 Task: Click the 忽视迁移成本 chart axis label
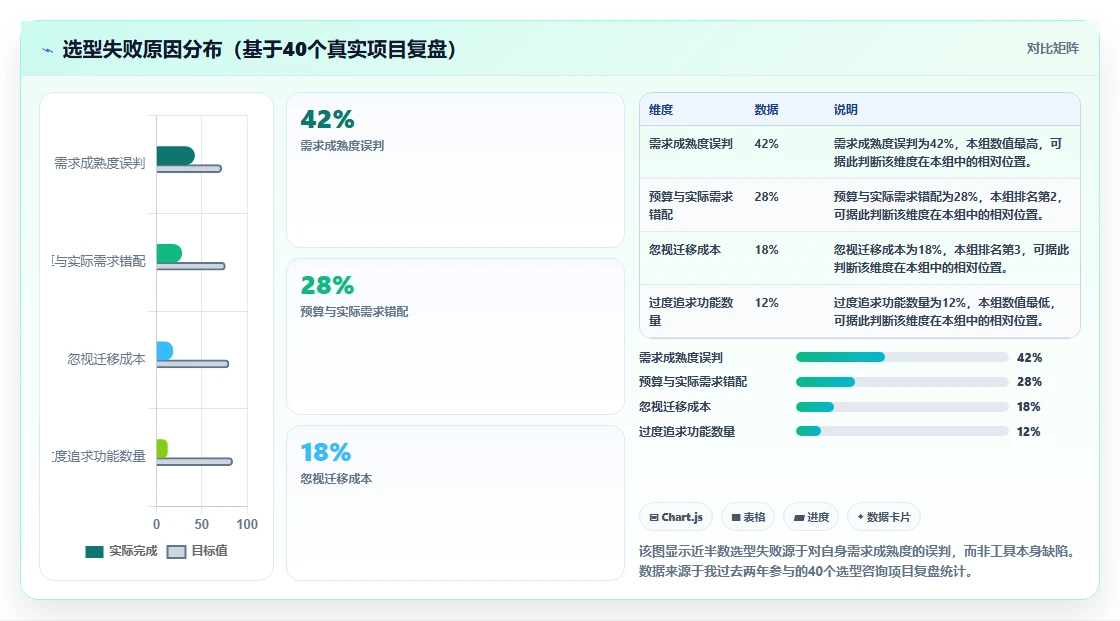coord(106,359)
